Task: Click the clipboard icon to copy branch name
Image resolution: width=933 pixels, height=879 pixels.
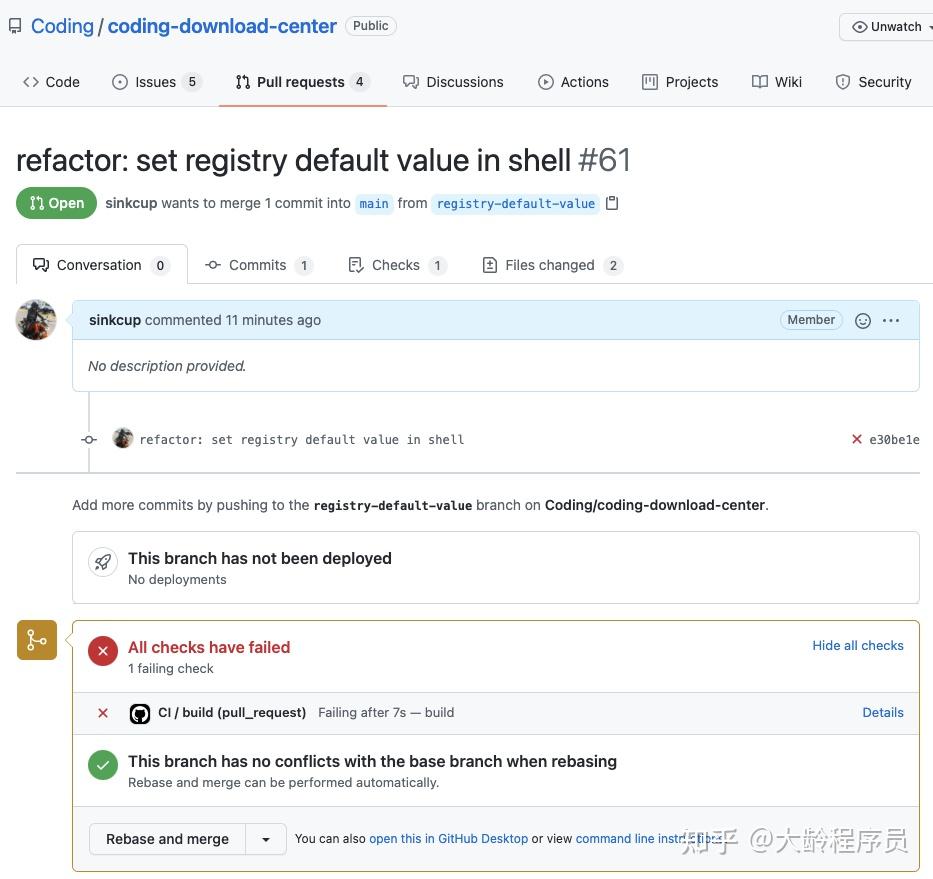Action: point(611,203)
